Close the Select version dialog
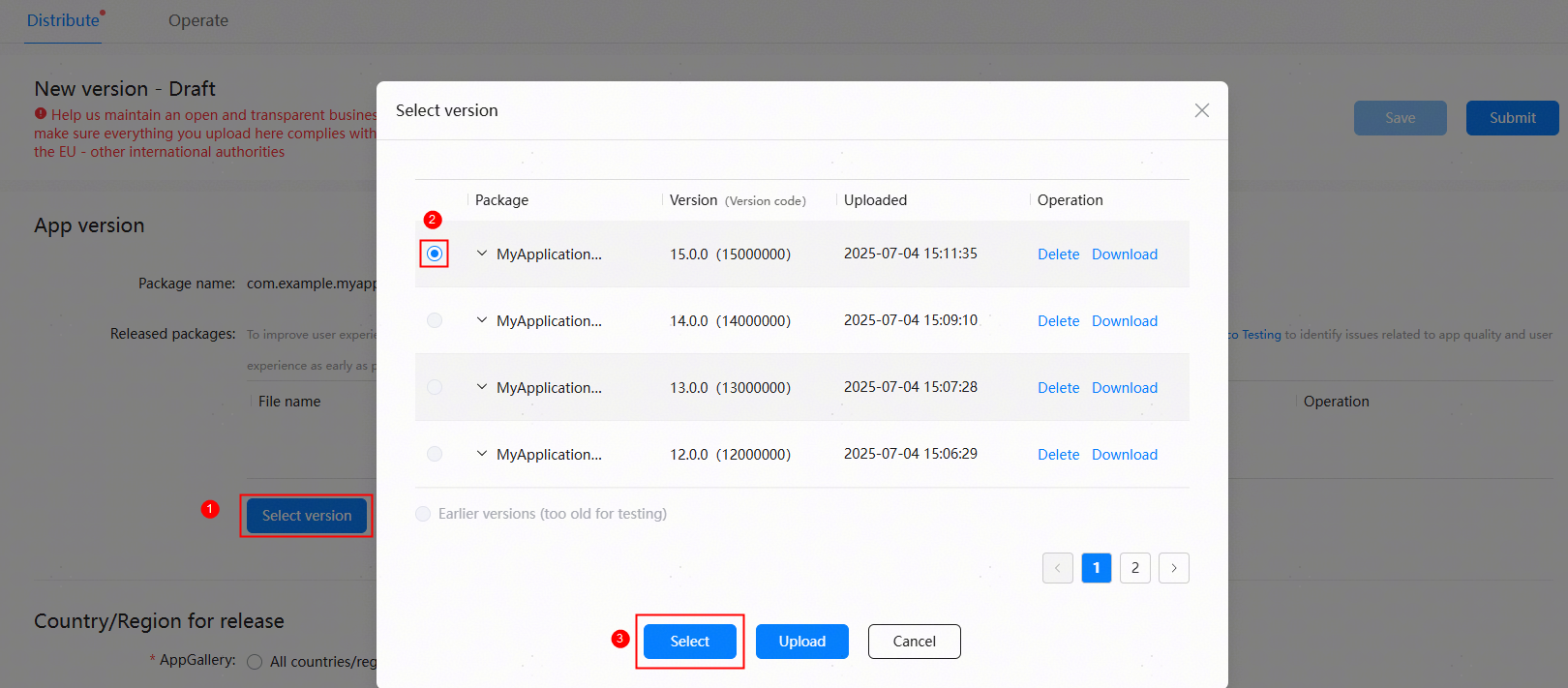Viewport: 1568px width, 688px height. coord(1201,110)
